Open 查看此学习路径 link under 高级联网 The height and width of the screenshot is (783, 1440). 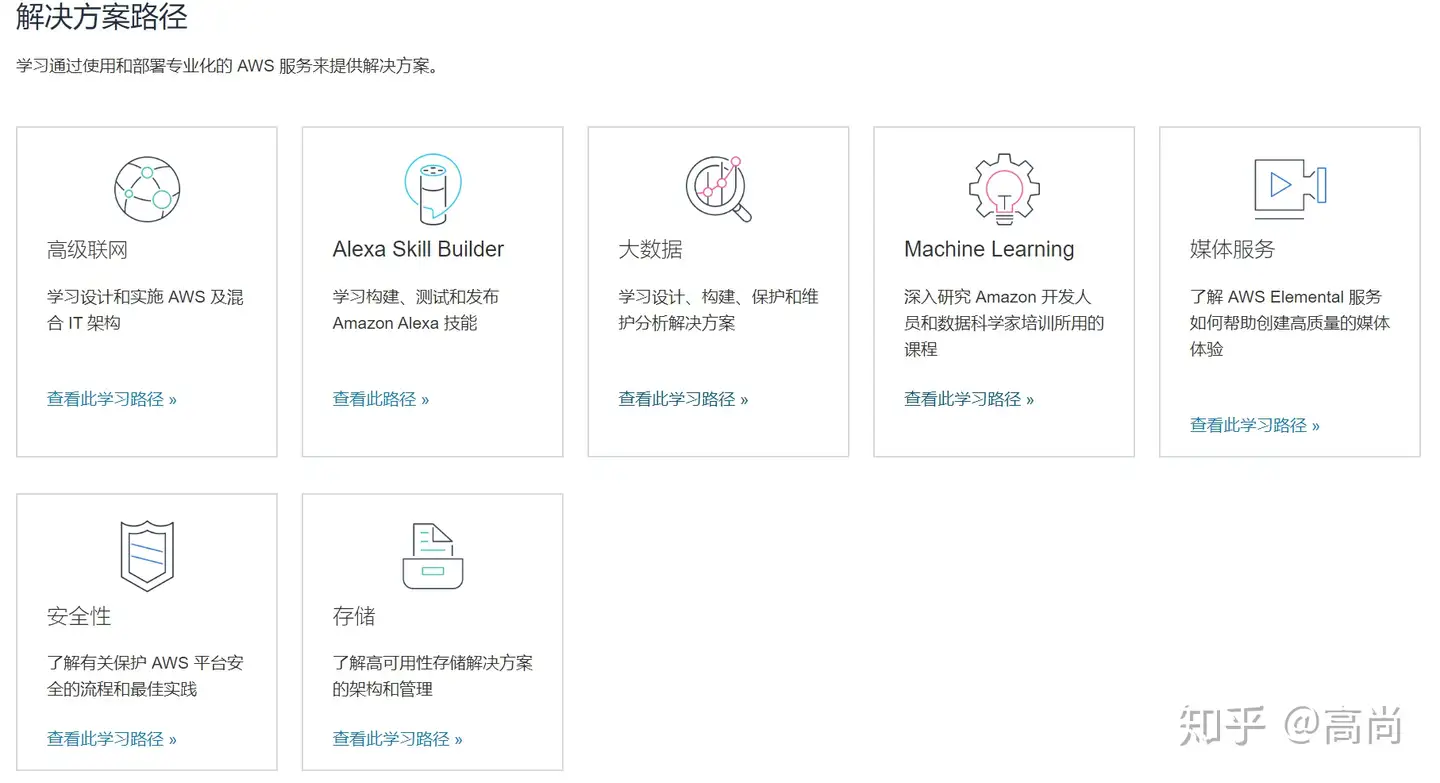(x=112, y=399)
